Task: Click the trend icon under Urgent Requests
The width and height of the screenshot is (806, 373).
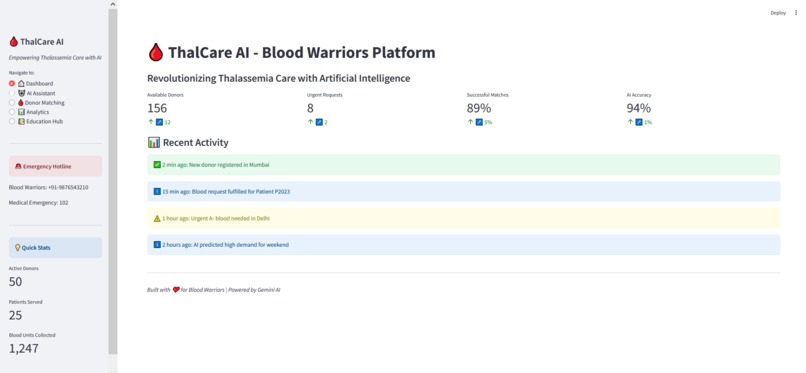Action: [x=319, y=122]
